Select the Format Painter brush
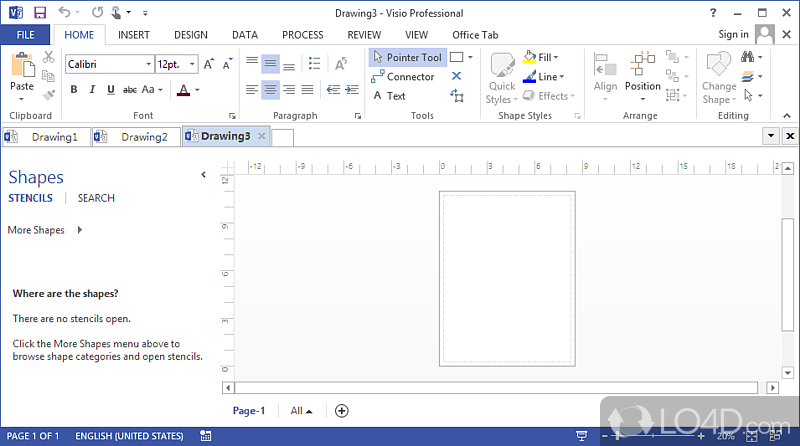Image resolution: width=800 pixels, height=446 pixels. coord(48,95)
